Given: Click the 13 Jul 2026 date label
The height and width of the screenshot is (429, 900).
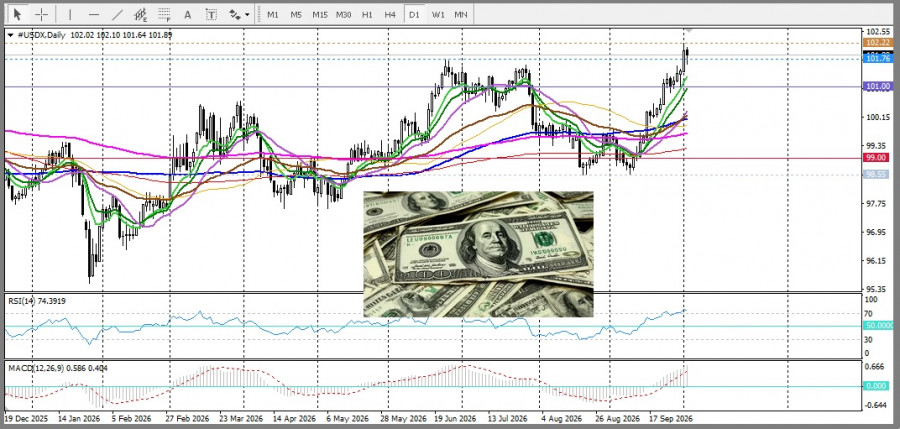Looking at the screenshot, I should (x=507, y=419).
